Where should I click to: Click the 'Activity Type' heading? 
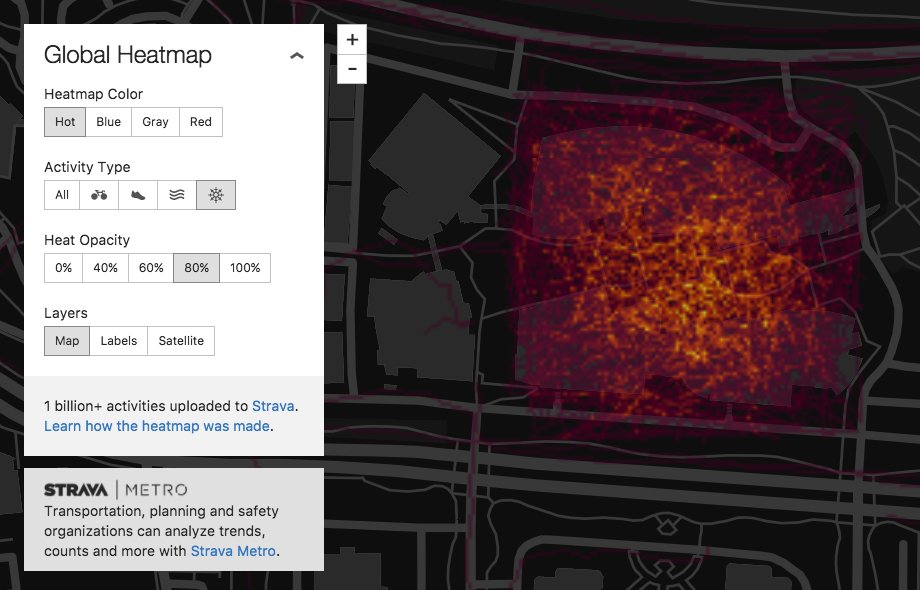click(87, 167)
